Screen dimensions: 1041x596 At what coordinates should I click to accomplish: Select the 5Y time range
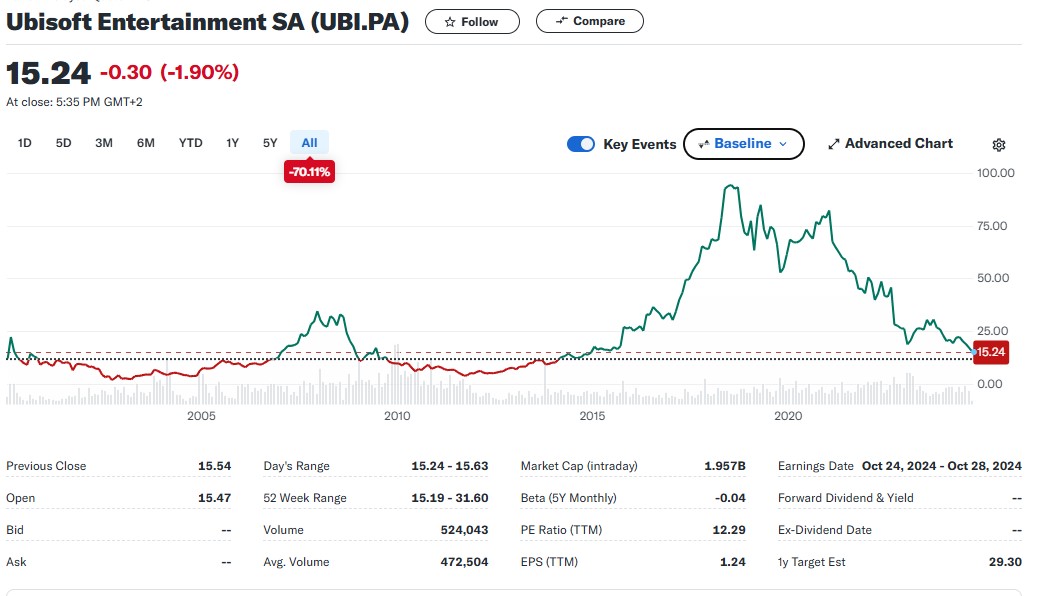click(x=270, y=143)
